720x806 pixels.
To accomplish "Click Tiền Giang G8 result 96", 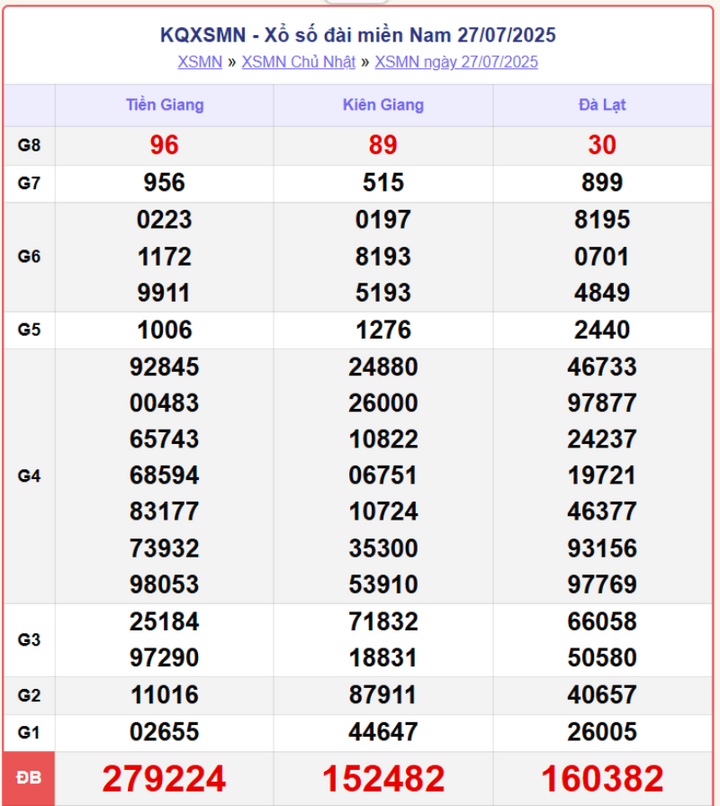I will pos(164,145).
